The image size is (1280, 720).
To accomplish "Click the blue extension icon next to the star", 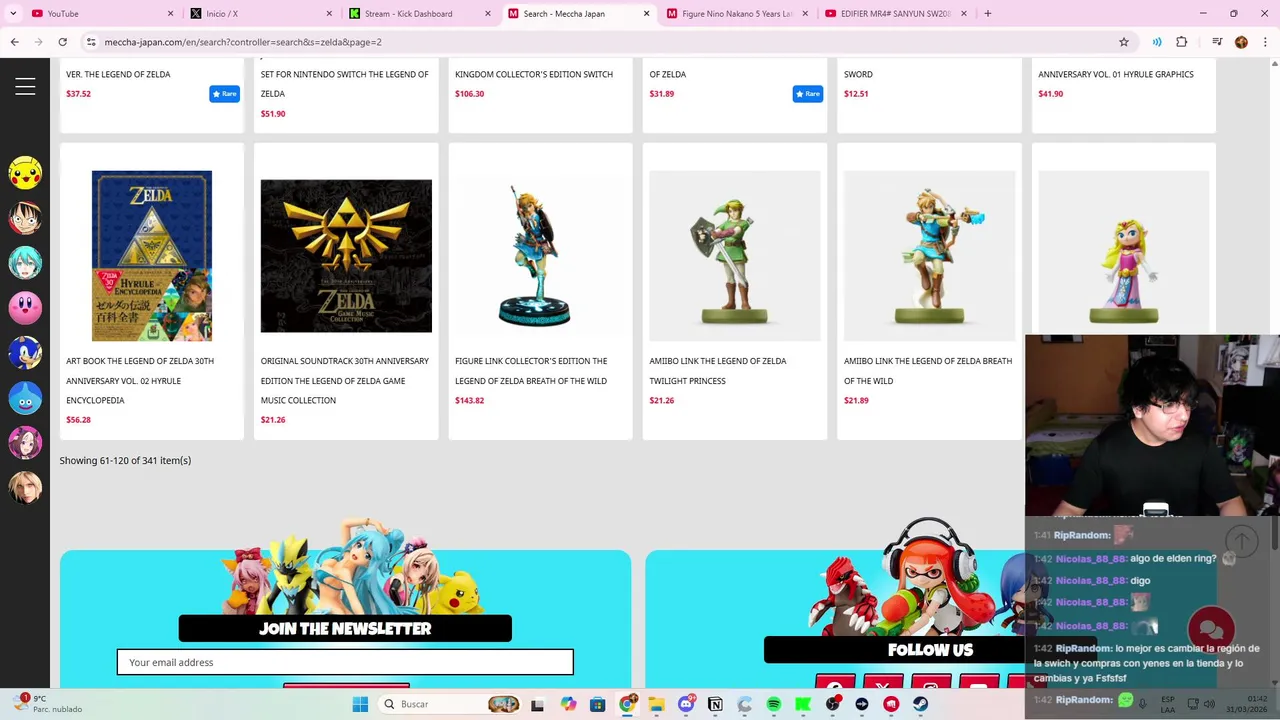I will coord(1157,42).
